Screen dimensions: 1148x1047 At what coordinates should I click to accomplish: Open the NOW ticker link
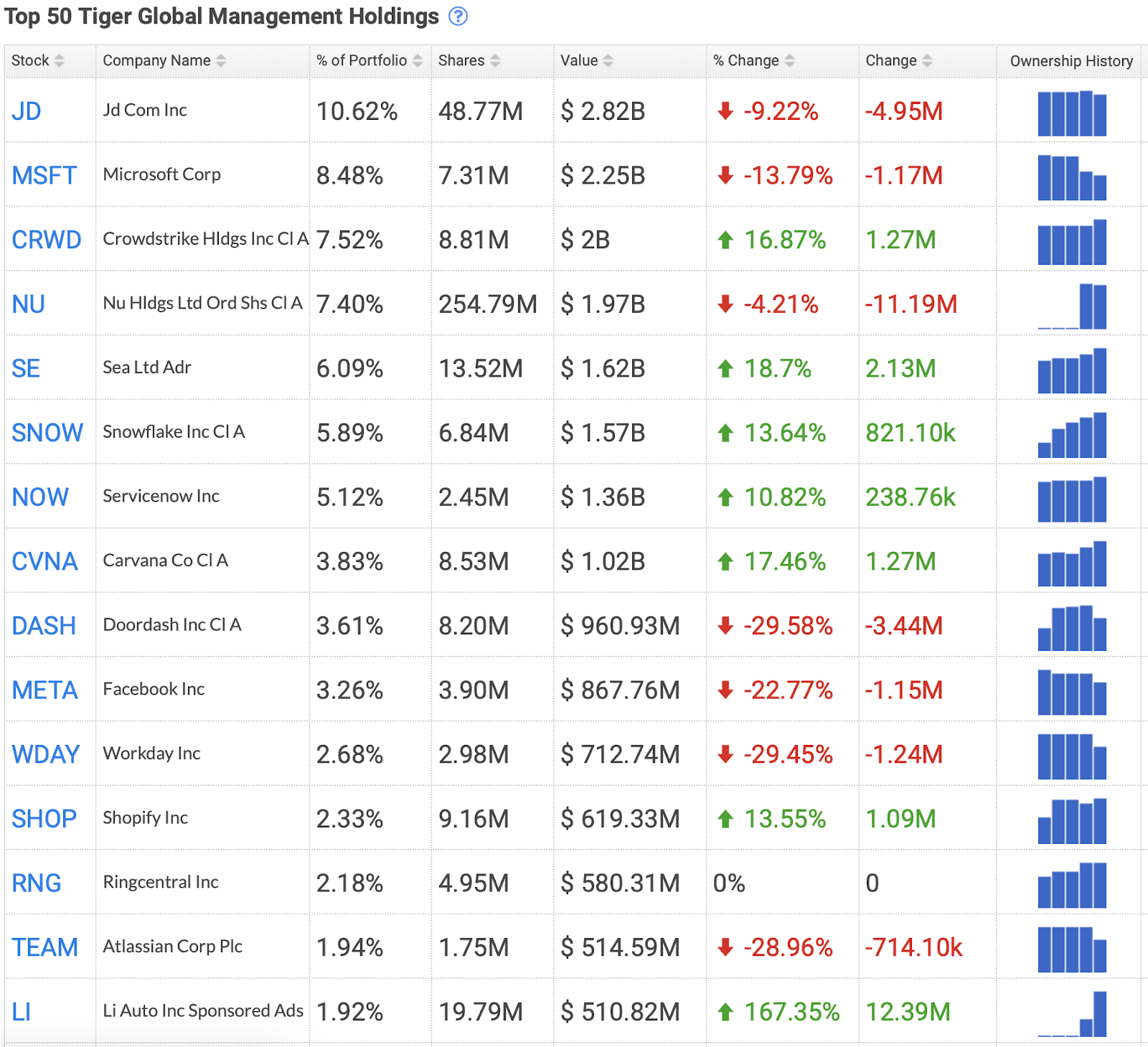point(40,497)
